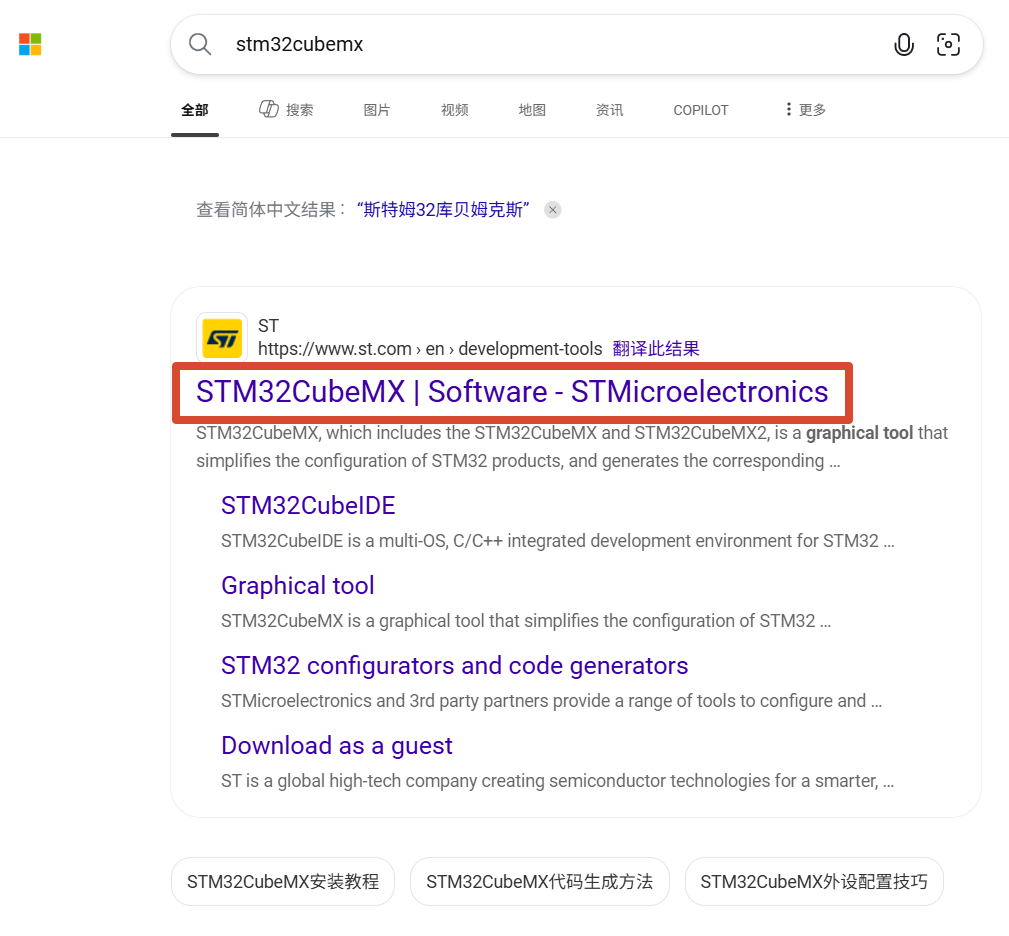Switch to the 资讯 tab
Image resolution: width=1009 pixels, height=936 pixels.
pos(609,110)
